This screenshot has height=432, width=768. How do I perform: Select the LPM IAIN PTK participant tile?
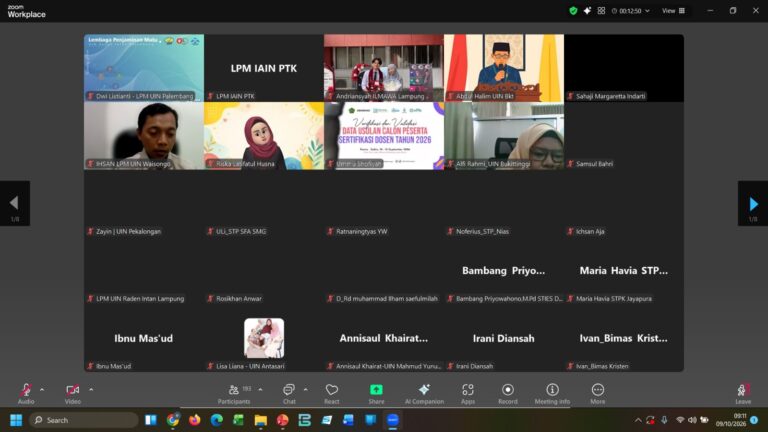pyautogui.click(x=264, y=68)
